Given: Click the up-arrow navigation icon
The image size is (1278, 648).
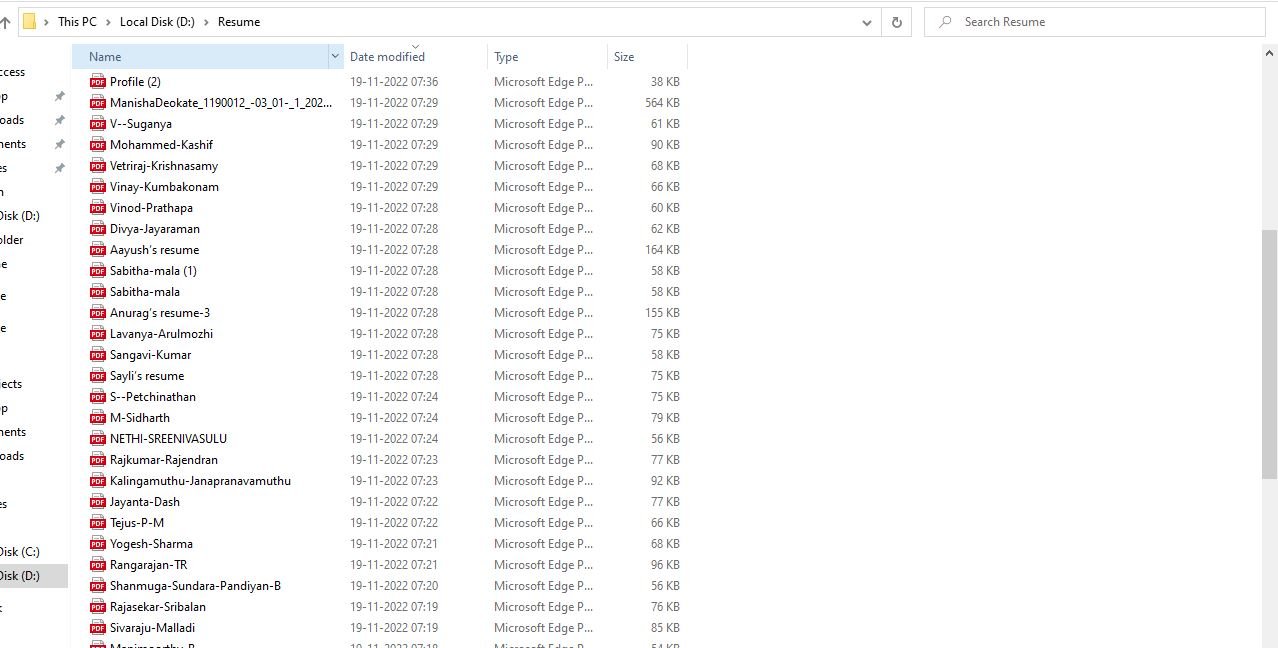Looking at the screenshot, I should coord(5,22).
